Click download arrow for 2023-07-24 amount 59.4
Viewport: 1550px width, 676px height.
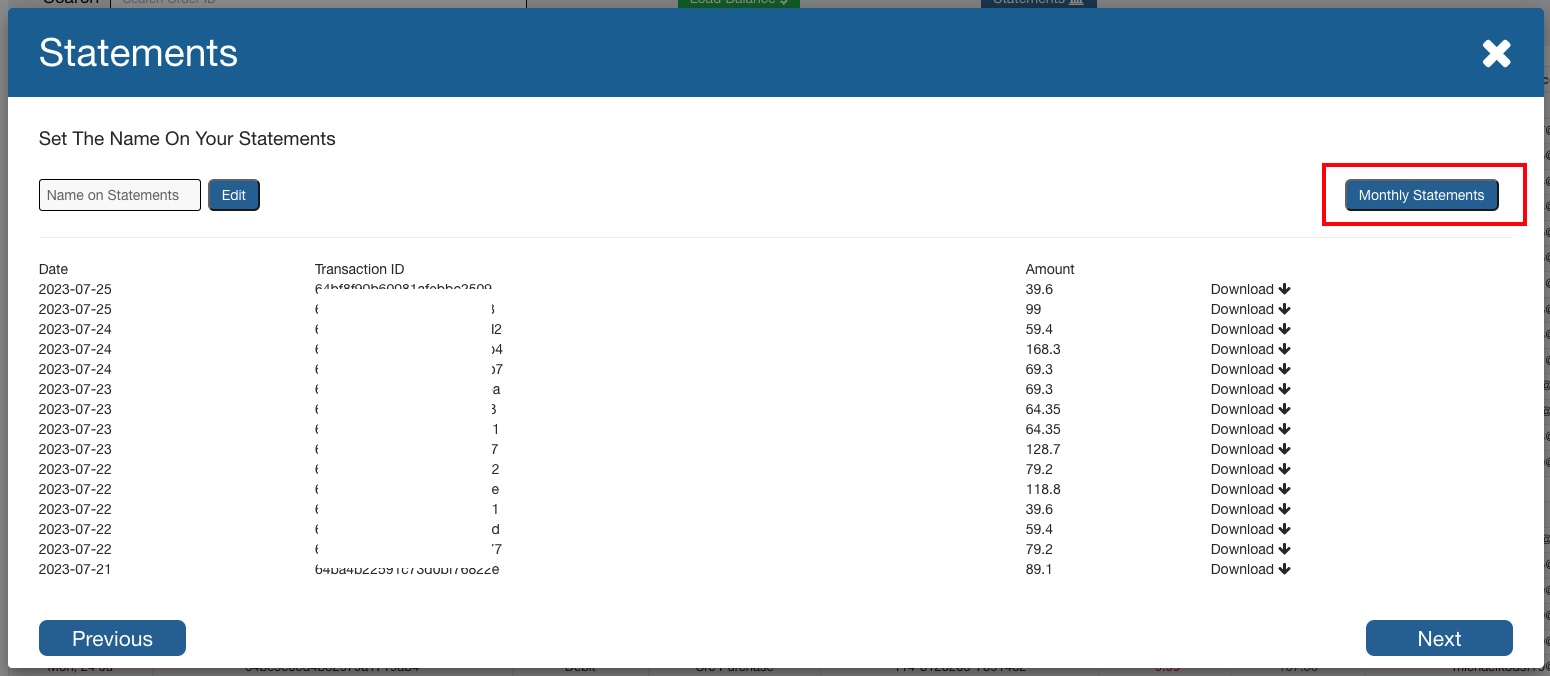click(1285, 329)
